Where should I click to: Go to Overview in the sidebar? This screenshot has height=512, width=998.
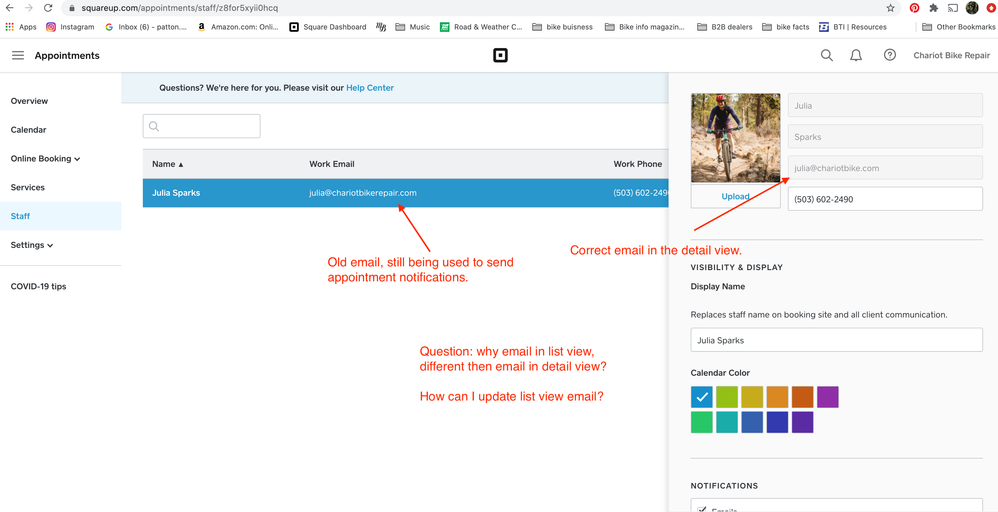tap(29, 101)
